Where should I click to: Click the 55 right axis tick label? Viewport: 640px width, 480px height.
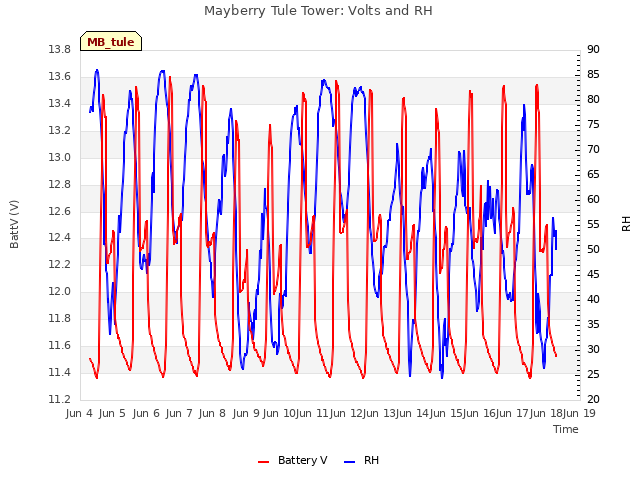click(593, 224)
